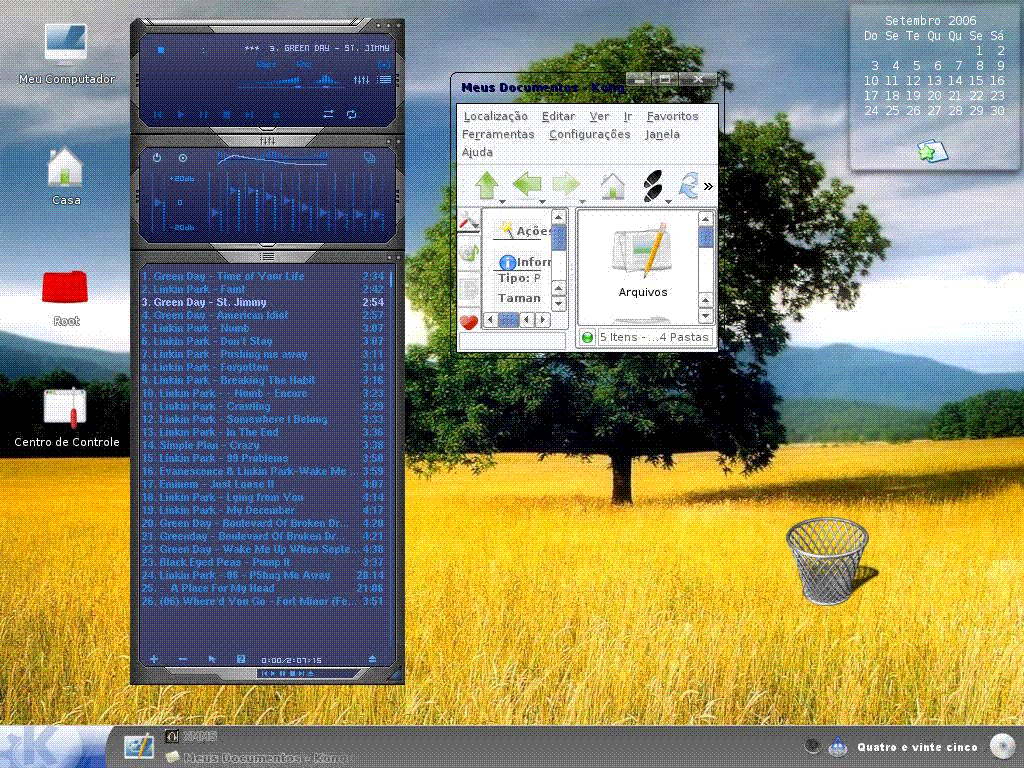Open the red heart favorites sidebar tab
This screenshot has width=1024, height=768.
coord(468,322)
